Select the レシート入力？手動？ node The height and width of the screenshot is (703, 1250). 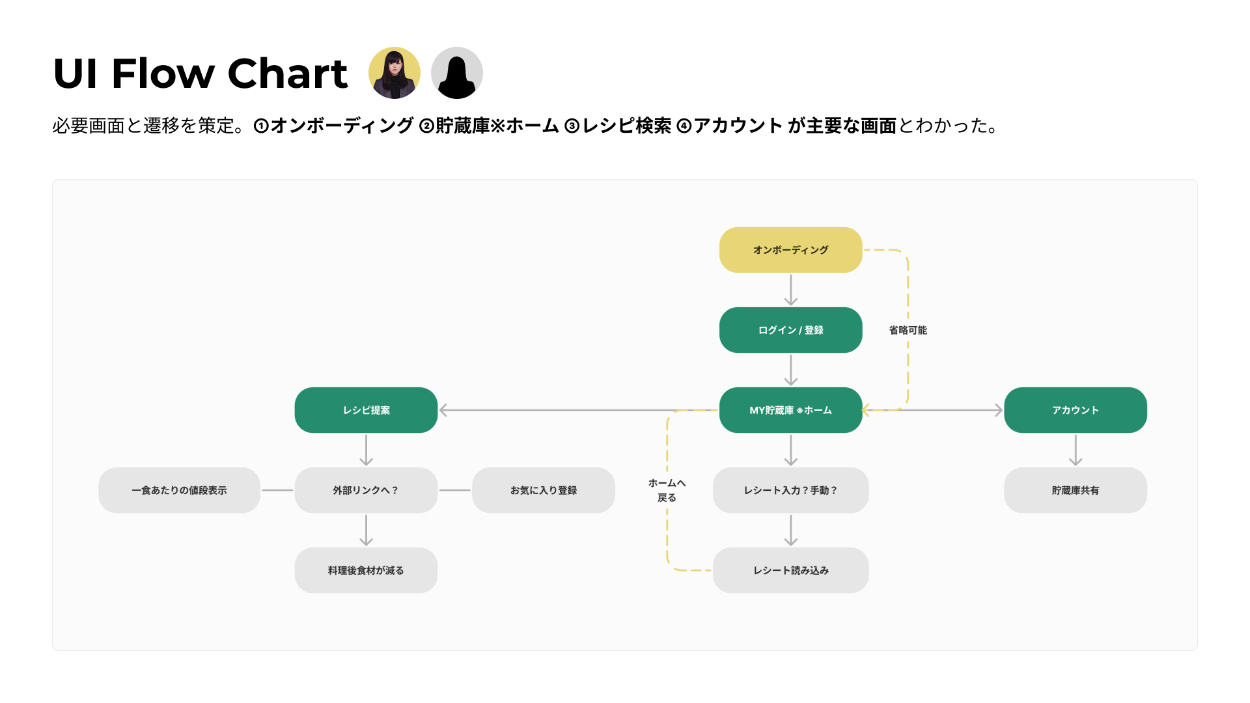[790, 490]
